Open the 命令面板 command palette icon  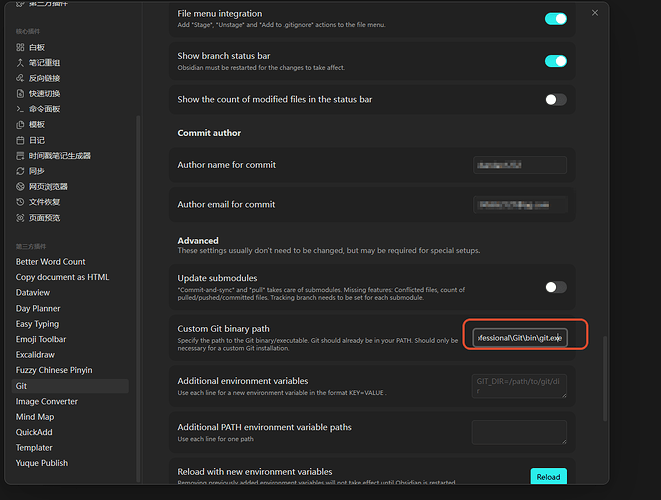[20, 109]
